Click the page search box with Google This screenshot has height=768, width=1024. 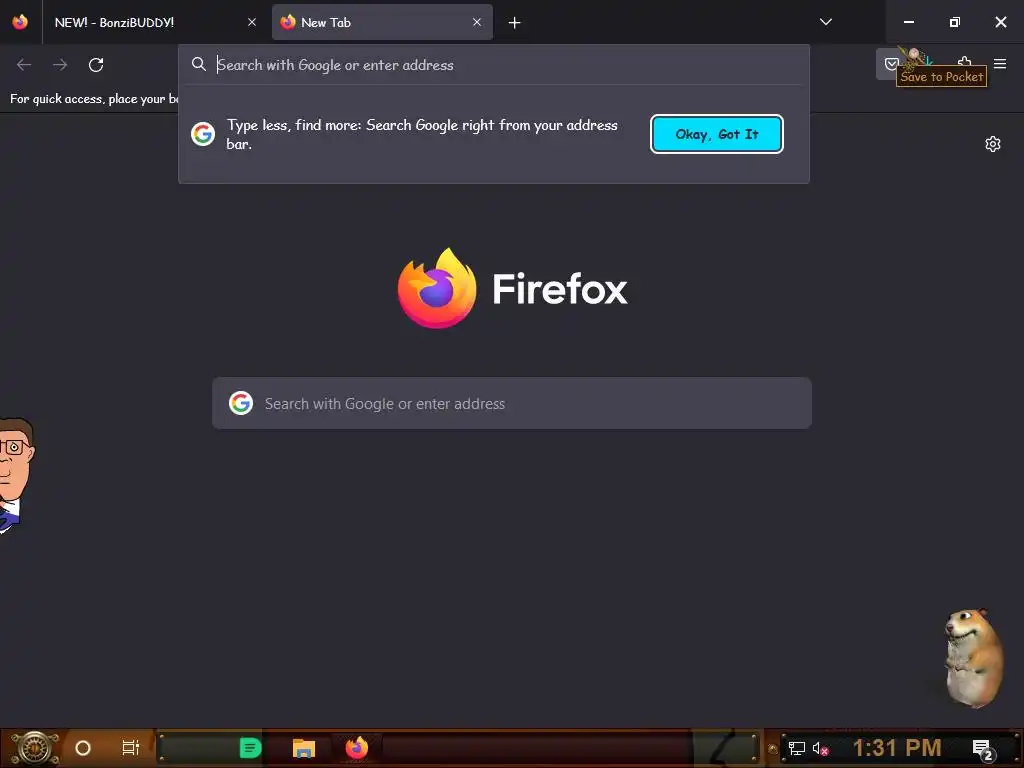tap(512, 403)
